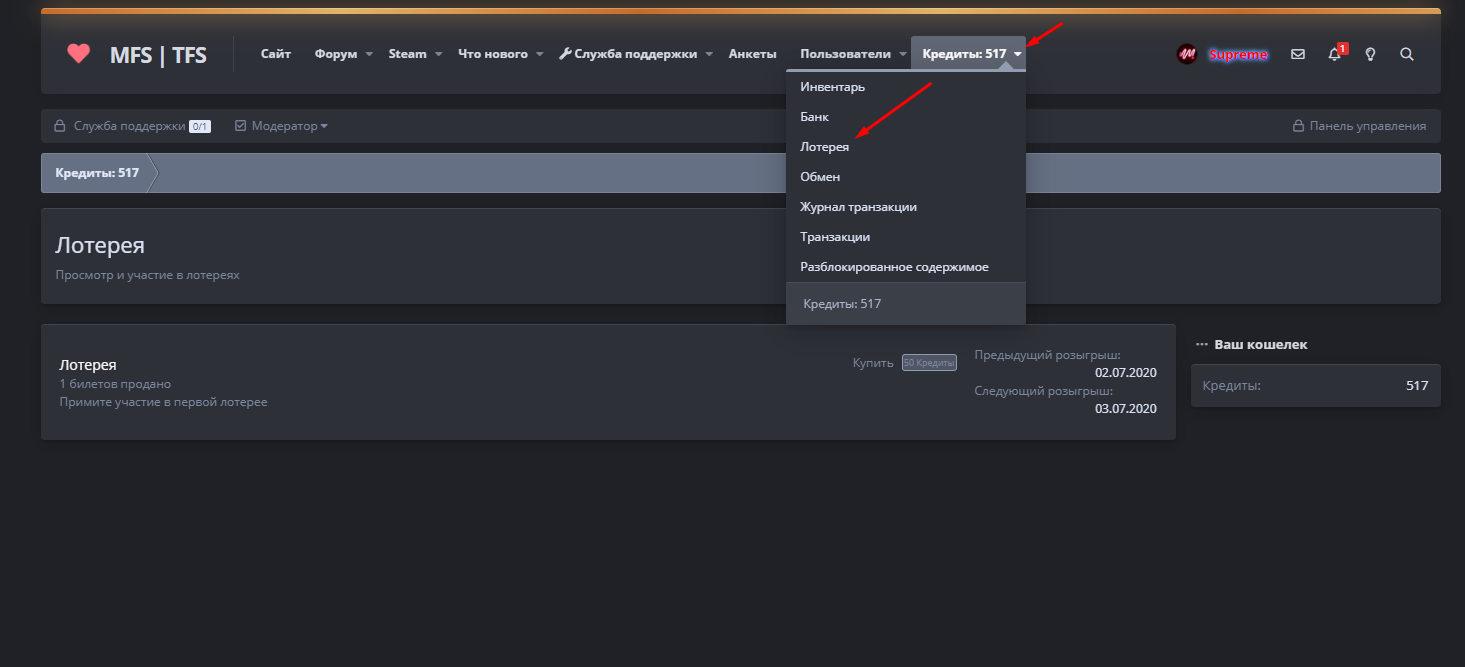Click the pink heart logo icon
The image size is (1465, 667).
[78, 54]
